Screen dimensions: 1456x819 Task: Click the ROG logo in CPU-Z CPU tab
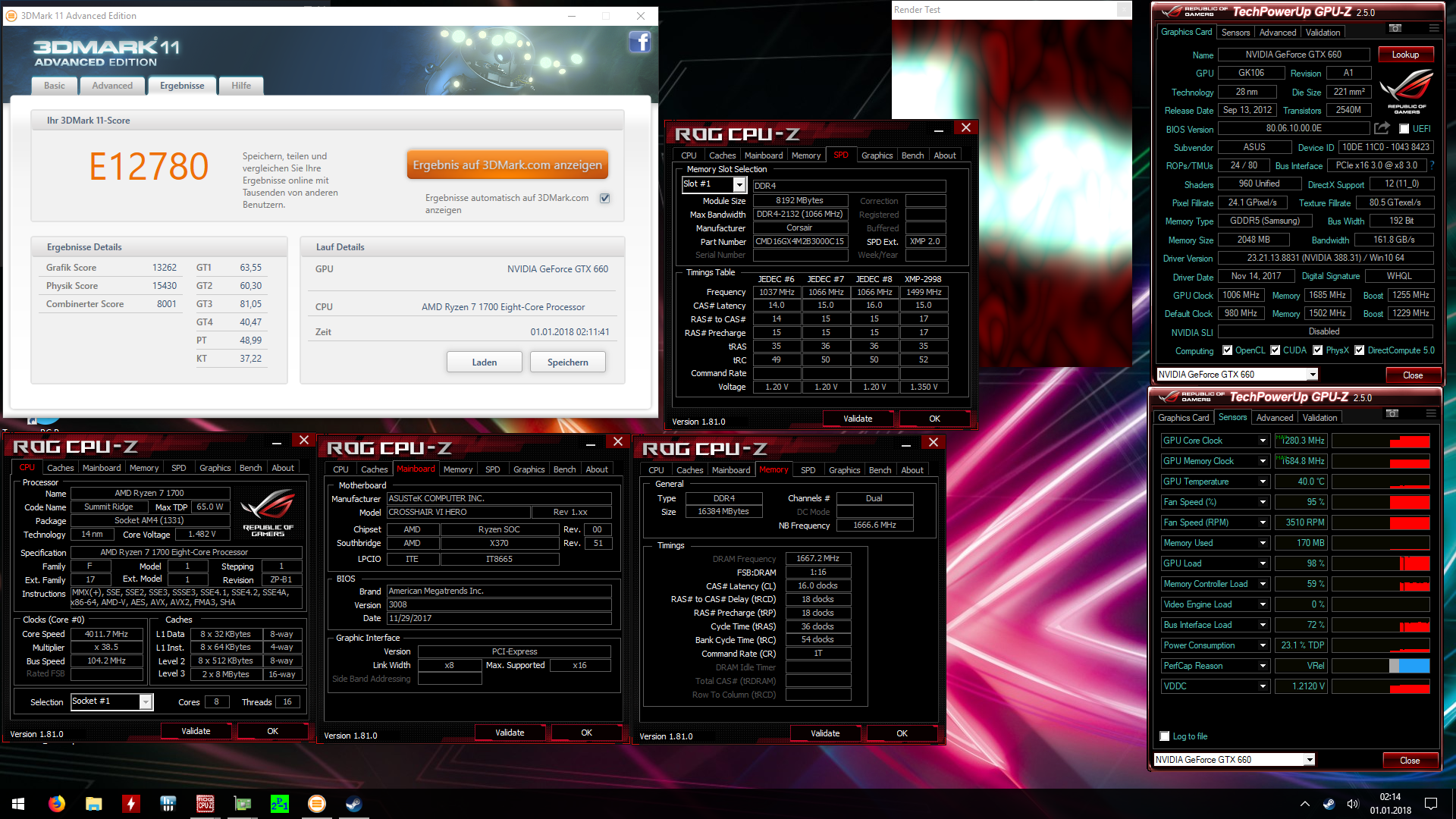coord(268,513)
